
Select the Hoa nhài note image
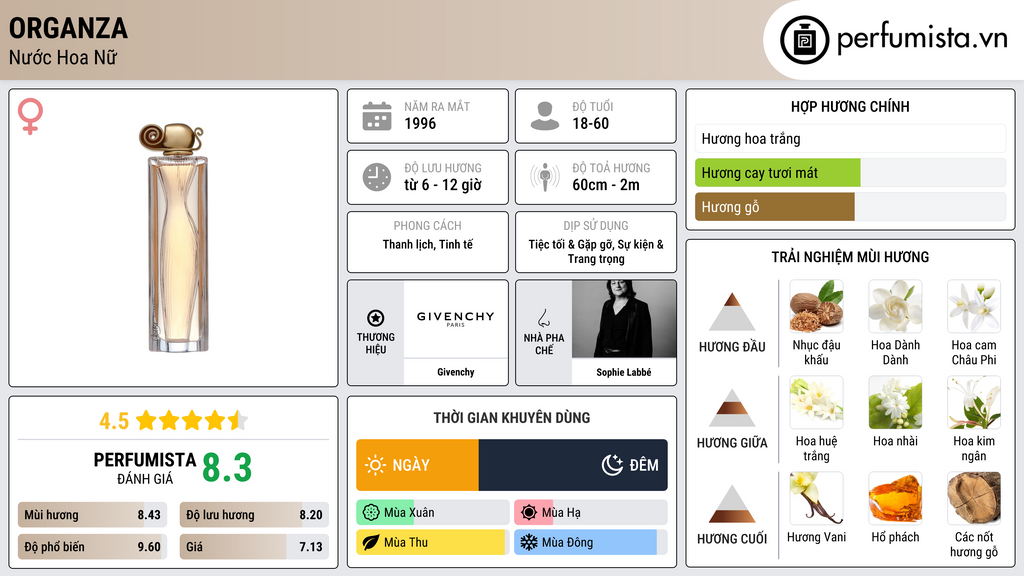click(x=895, y=403)
